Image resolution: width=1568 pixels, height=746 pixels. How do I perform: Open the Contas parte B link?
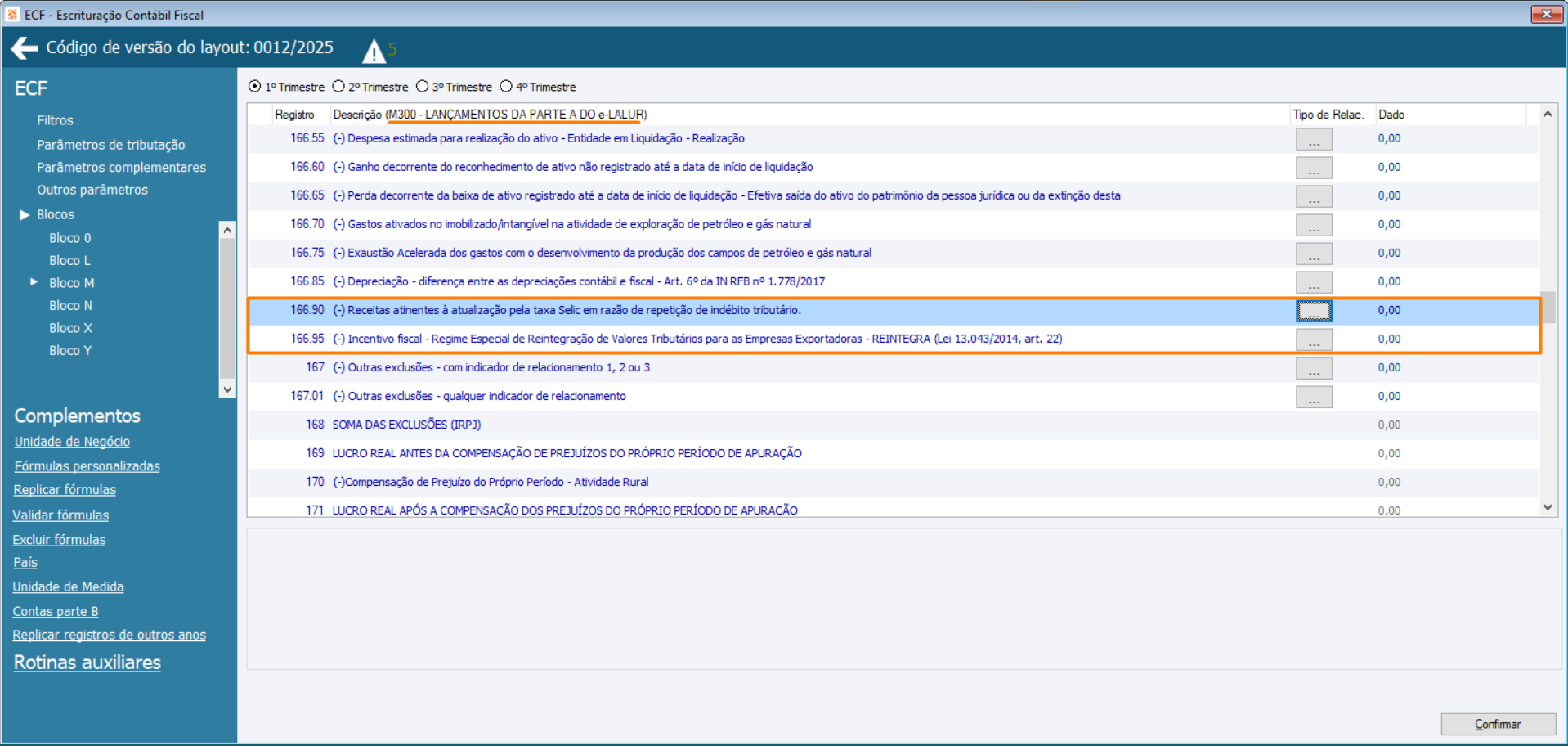pos(56,612)
